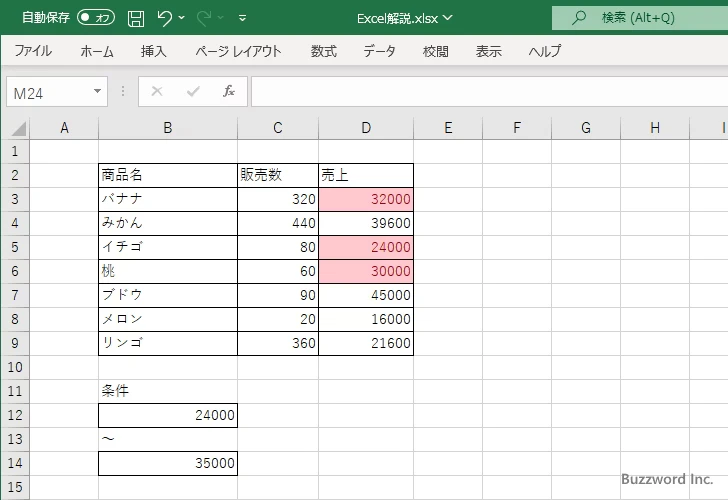
Task: Click the formula bar input area
Action: point(489,92)
